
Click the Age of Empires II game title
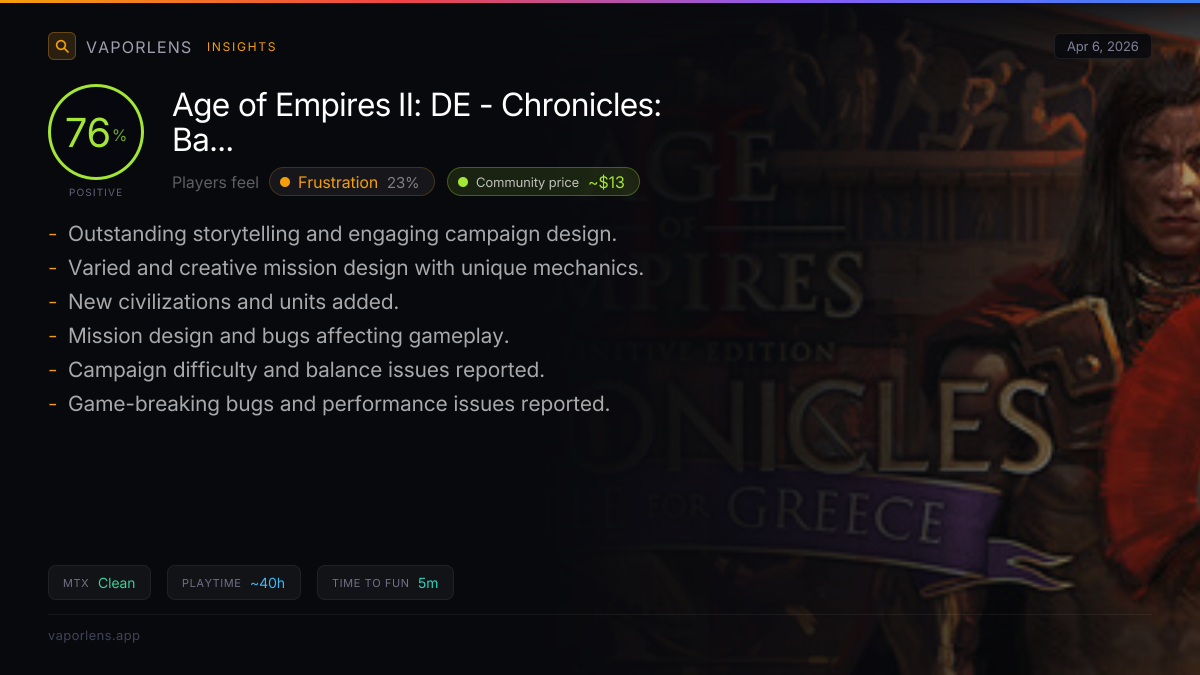coord(416,122)
